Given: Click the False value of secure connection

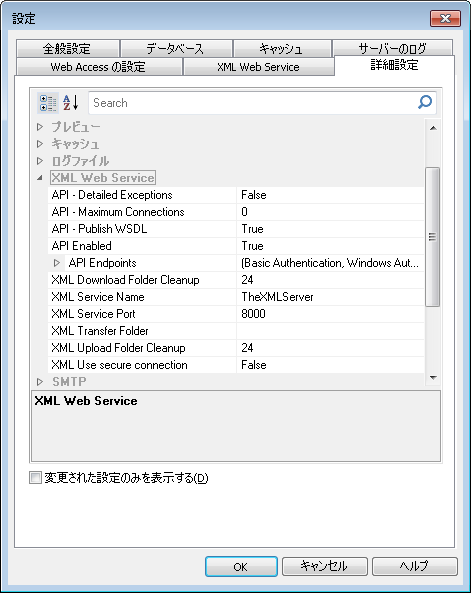Looking at the screenshot, I should (330, 365).
